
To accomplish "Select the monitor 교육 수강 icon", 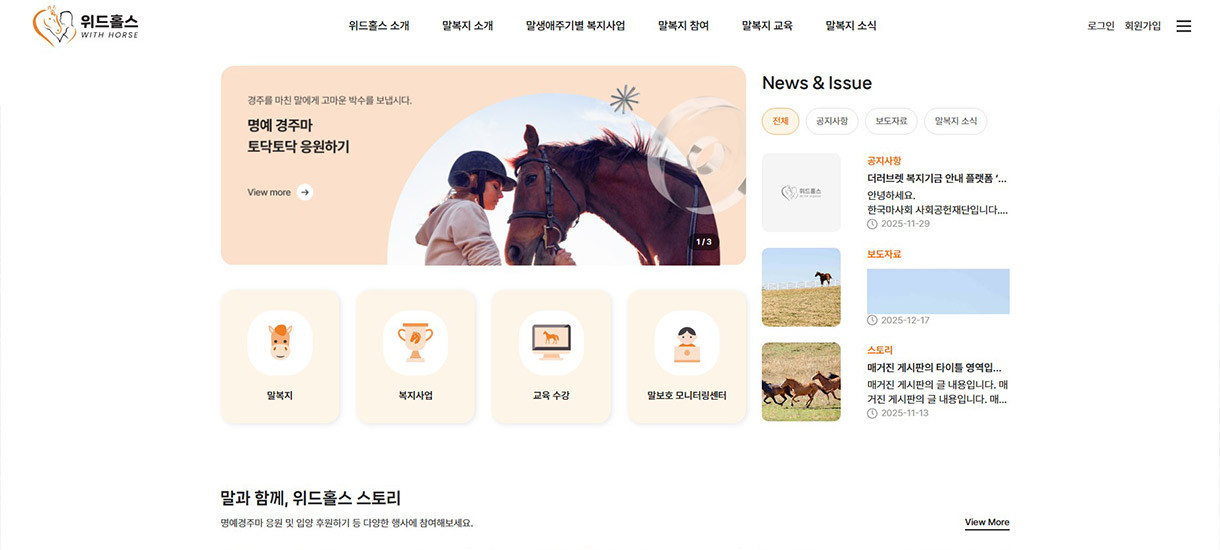I will click(x=551, y=343).
